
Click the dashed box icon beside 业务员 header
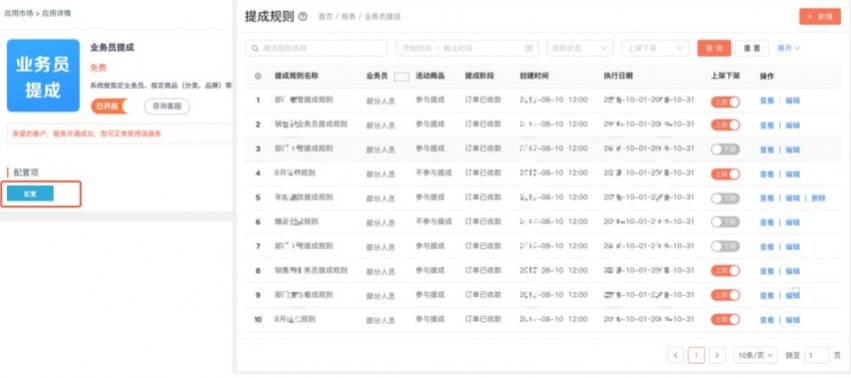401,77
